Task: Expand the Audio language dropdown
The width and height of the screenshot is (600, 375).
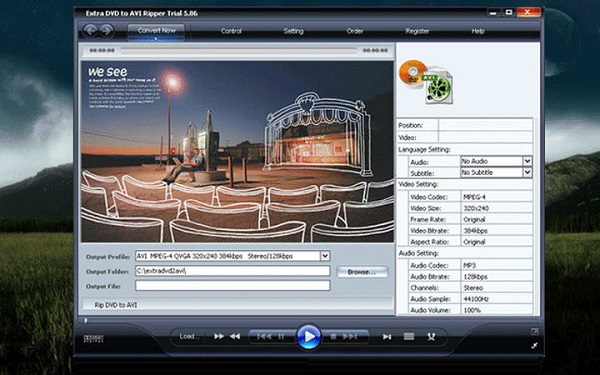Action: [527, 161]
